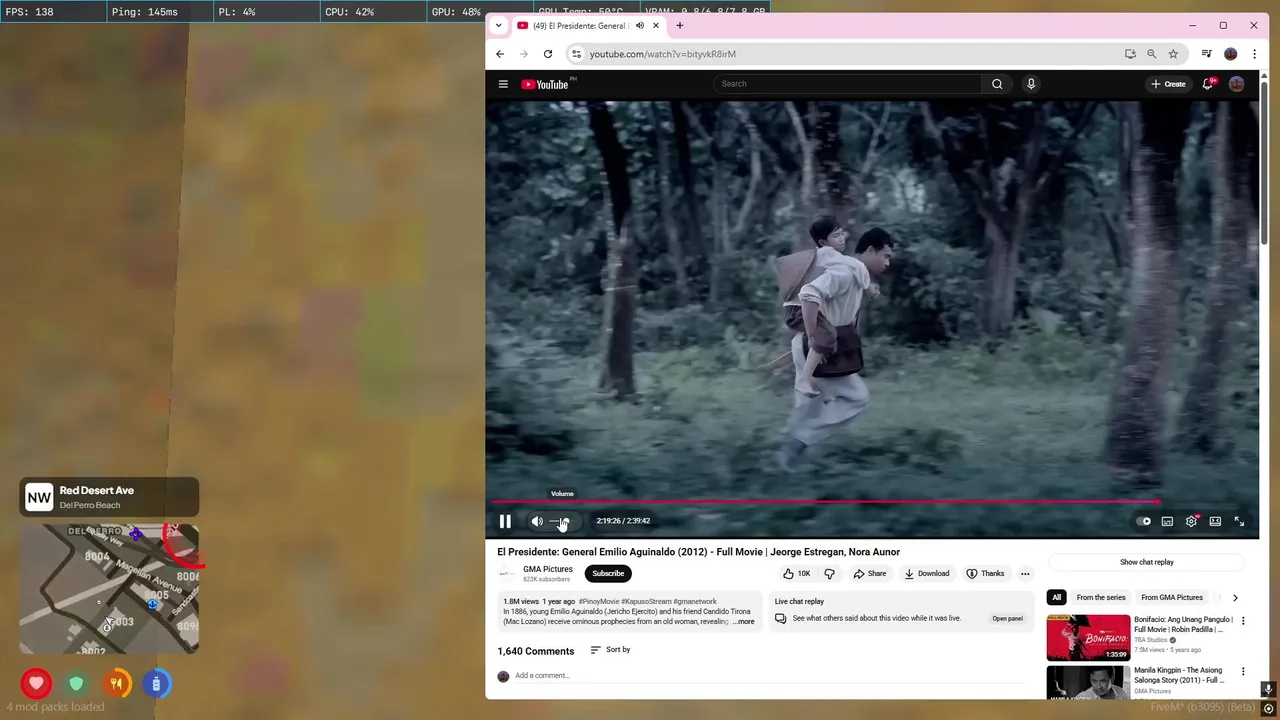
Task: Toggle the autoplay switch in player
Action: pyautogui.click(x=1143, y=521)
